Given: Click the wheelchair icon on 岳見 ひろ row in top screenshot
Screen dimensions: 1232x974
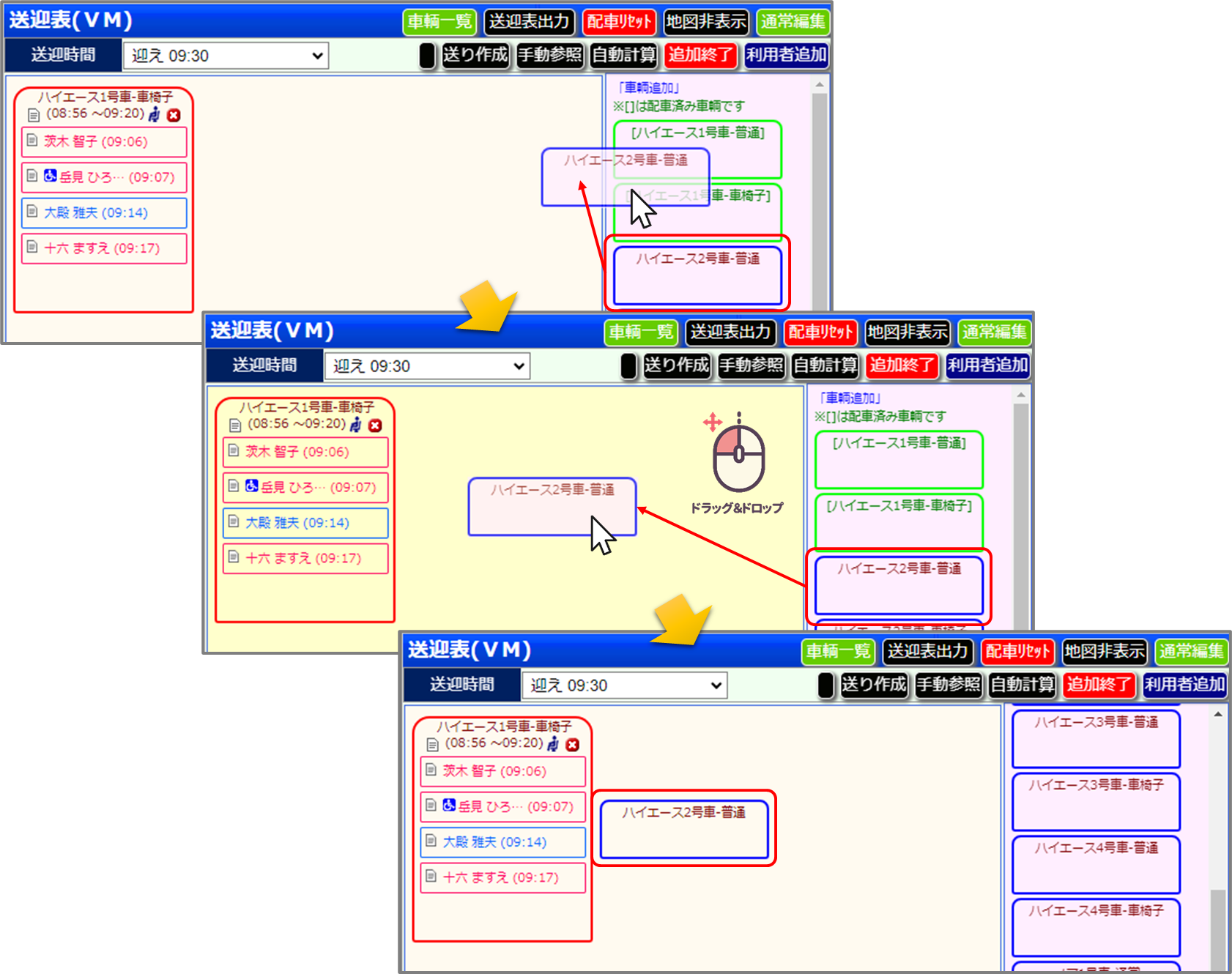Looking at the screenshot, I should (x=50, y=176).
